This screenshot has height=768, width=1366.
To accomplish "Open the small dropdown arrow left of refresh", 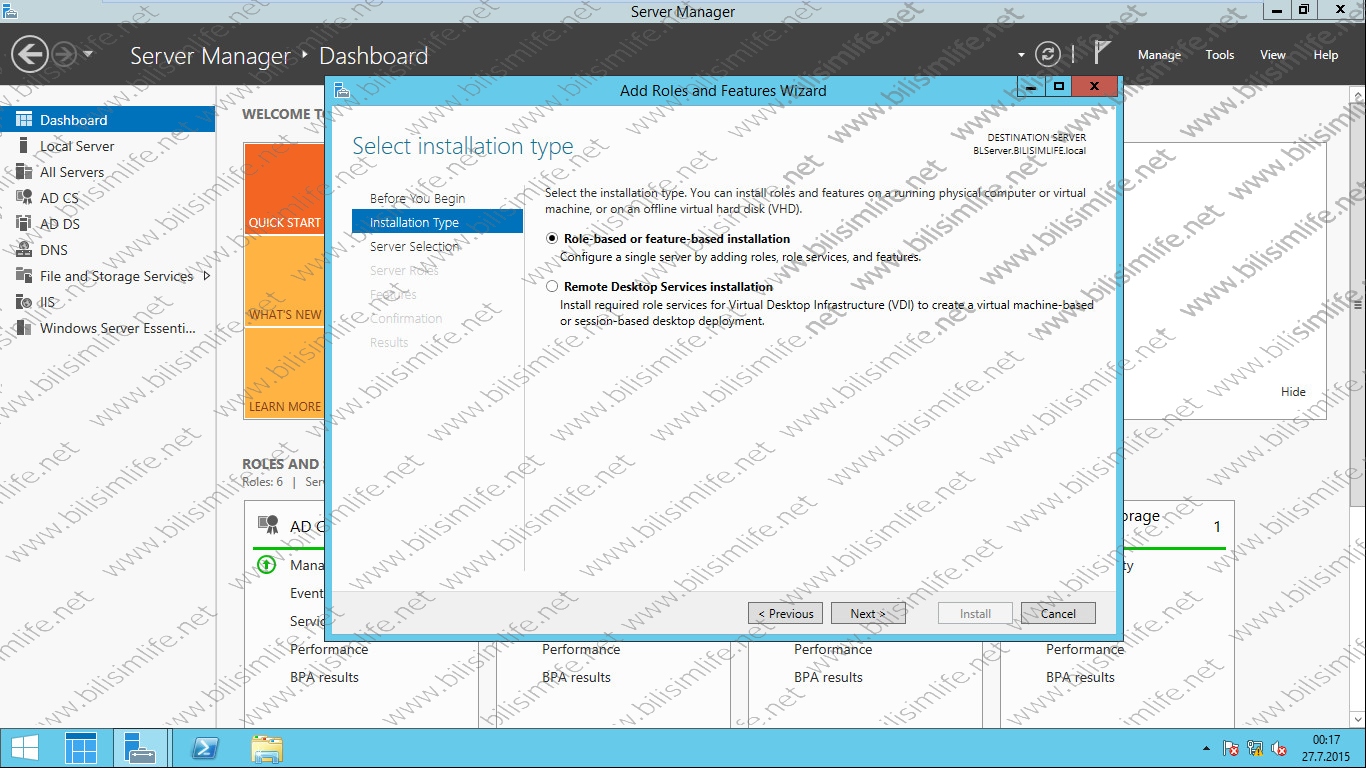I will [1021, 55].
